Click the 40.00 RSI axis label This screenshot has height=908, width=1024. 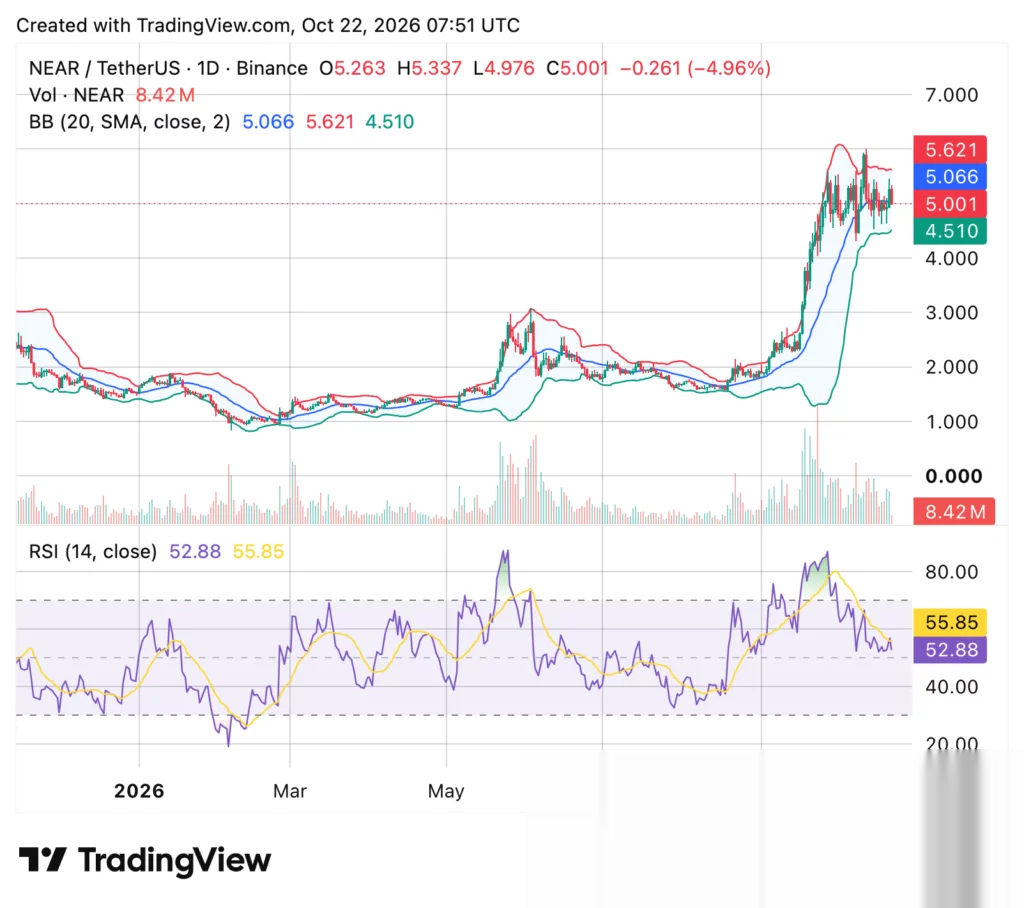(x=952, y=687)
